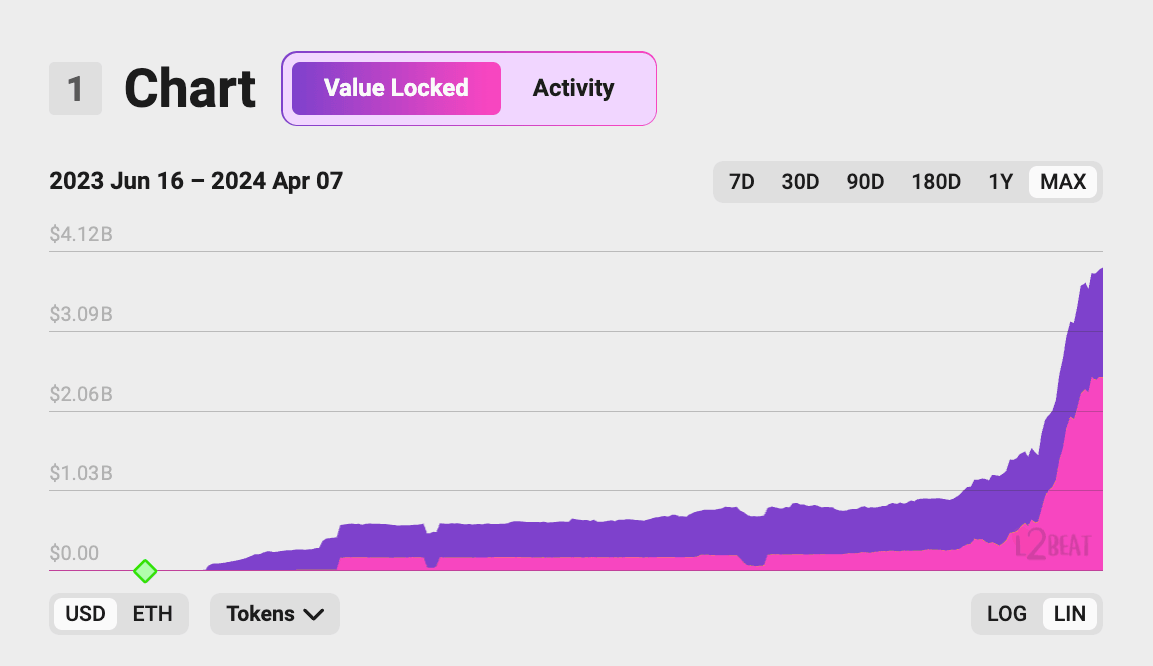
Task: Click the L2BEAT watermark logo
Action: point(1053,545)
